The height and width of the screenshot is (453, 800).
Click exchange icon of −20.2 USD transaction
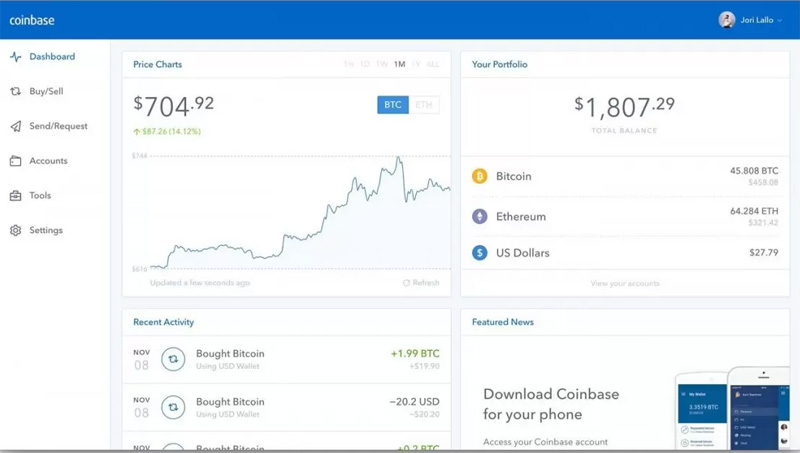pos(173,407)
